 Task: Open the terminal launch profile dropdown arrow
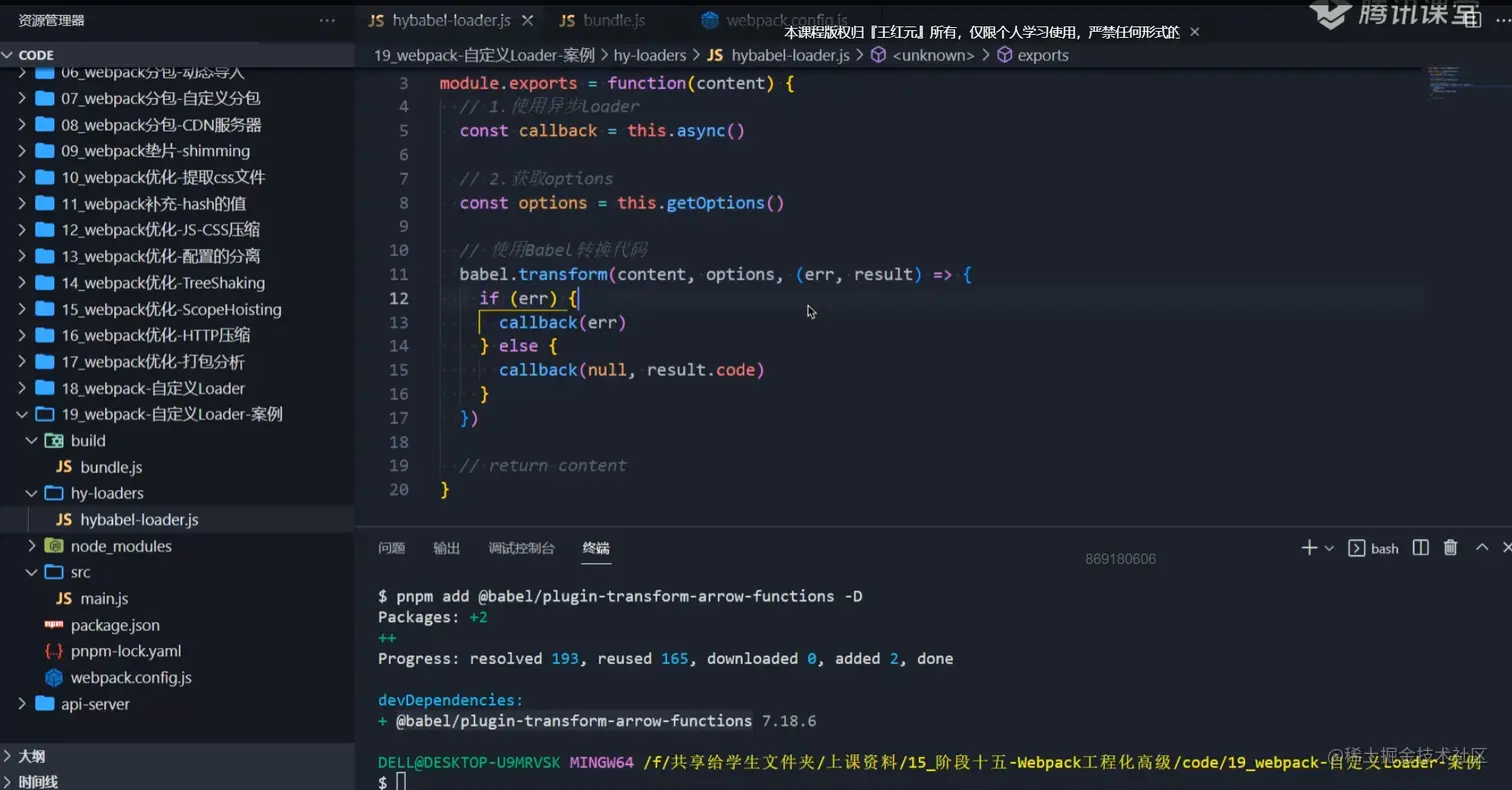point(1329,548)
